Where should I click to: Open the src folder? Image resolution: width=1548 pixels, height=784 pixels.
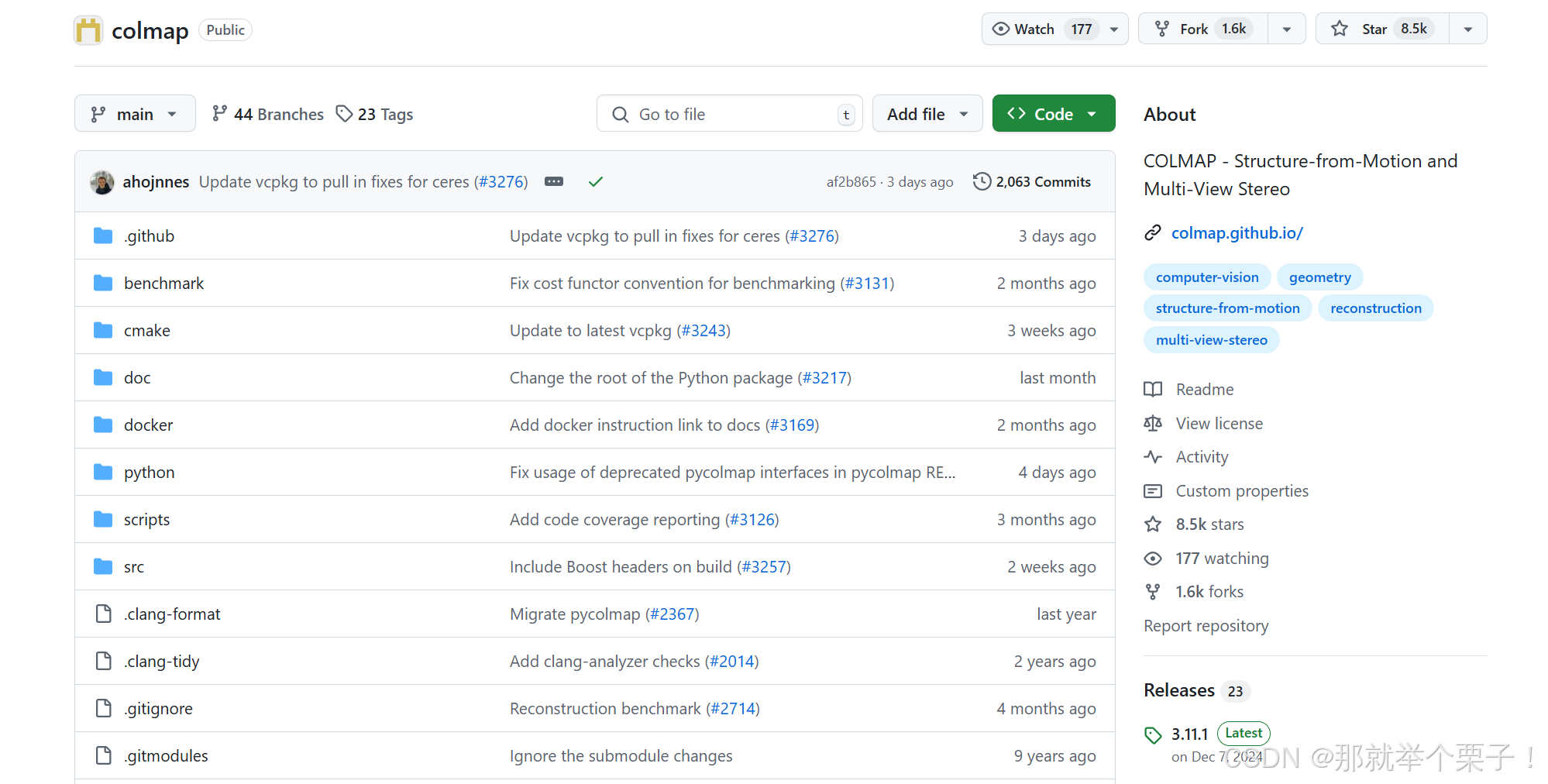pyautogui.click(x=134, y=567)
